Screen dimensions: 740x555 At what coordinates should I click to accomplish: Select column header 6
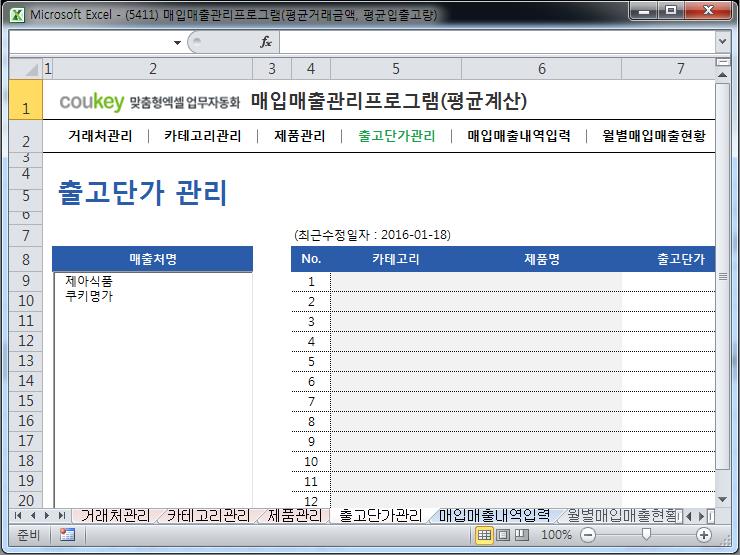pyautogui.click(x=542, y=69)
